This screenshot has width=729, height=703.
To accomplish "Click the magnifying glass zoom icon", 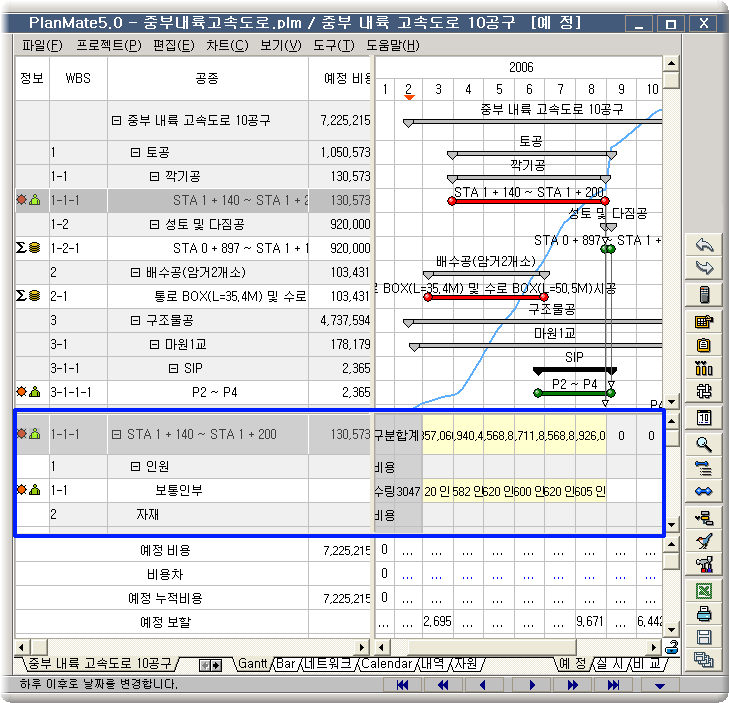I will pos(704,444).
